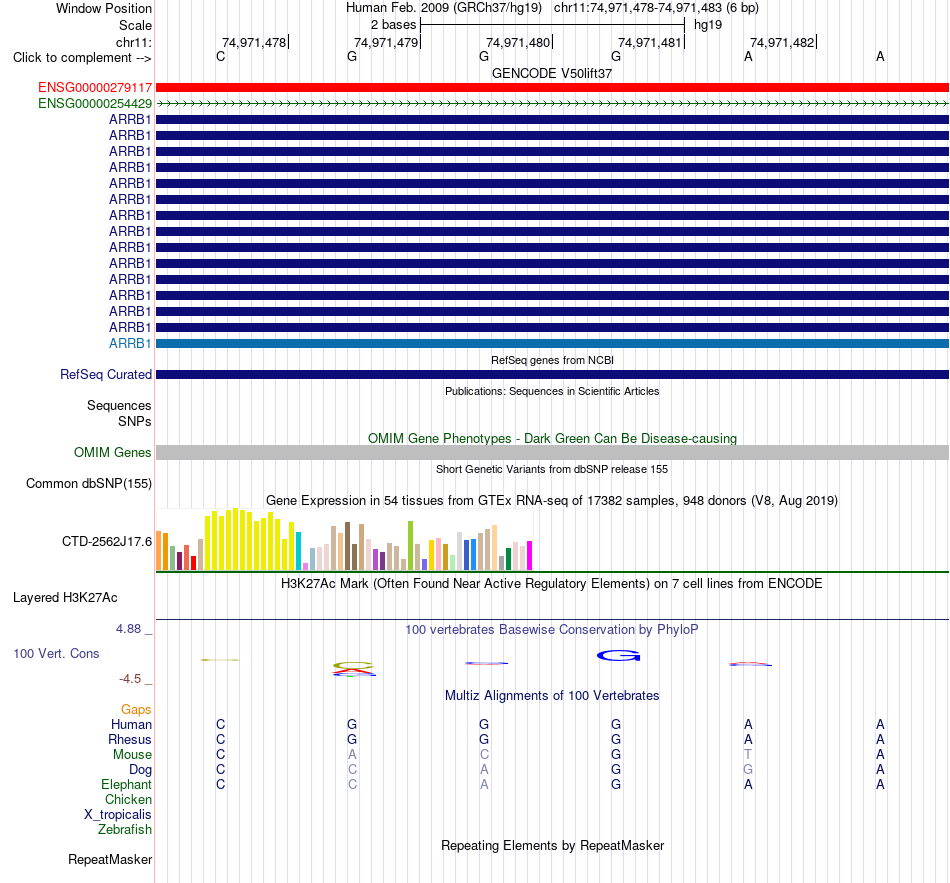
Task: Open 'RefSeq genes from NCBI' track title
Action: [x=552, y=360]
